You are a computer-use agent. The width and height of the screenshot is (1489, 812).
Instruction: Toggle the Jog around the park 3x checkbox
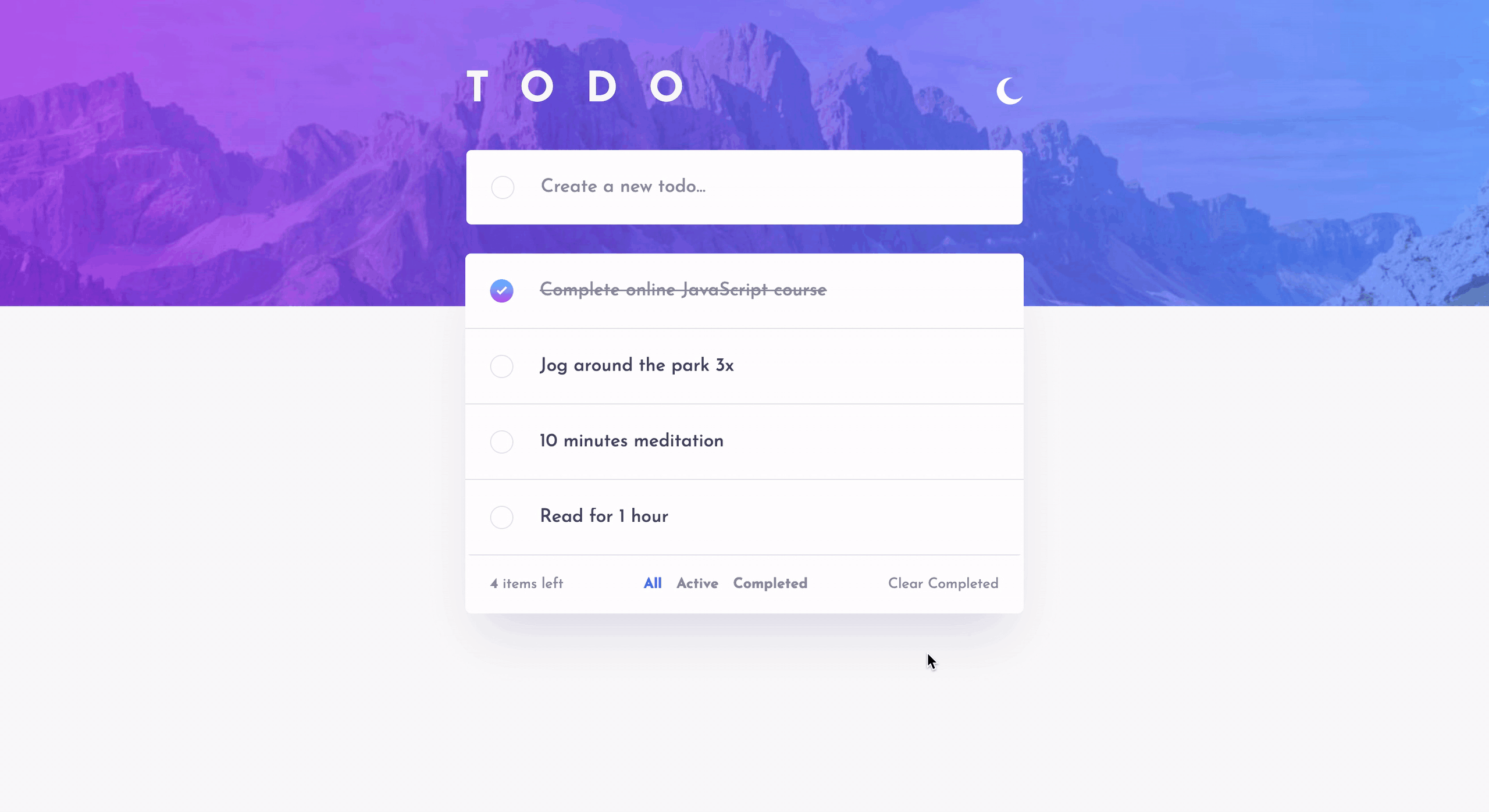click(502, 365)
